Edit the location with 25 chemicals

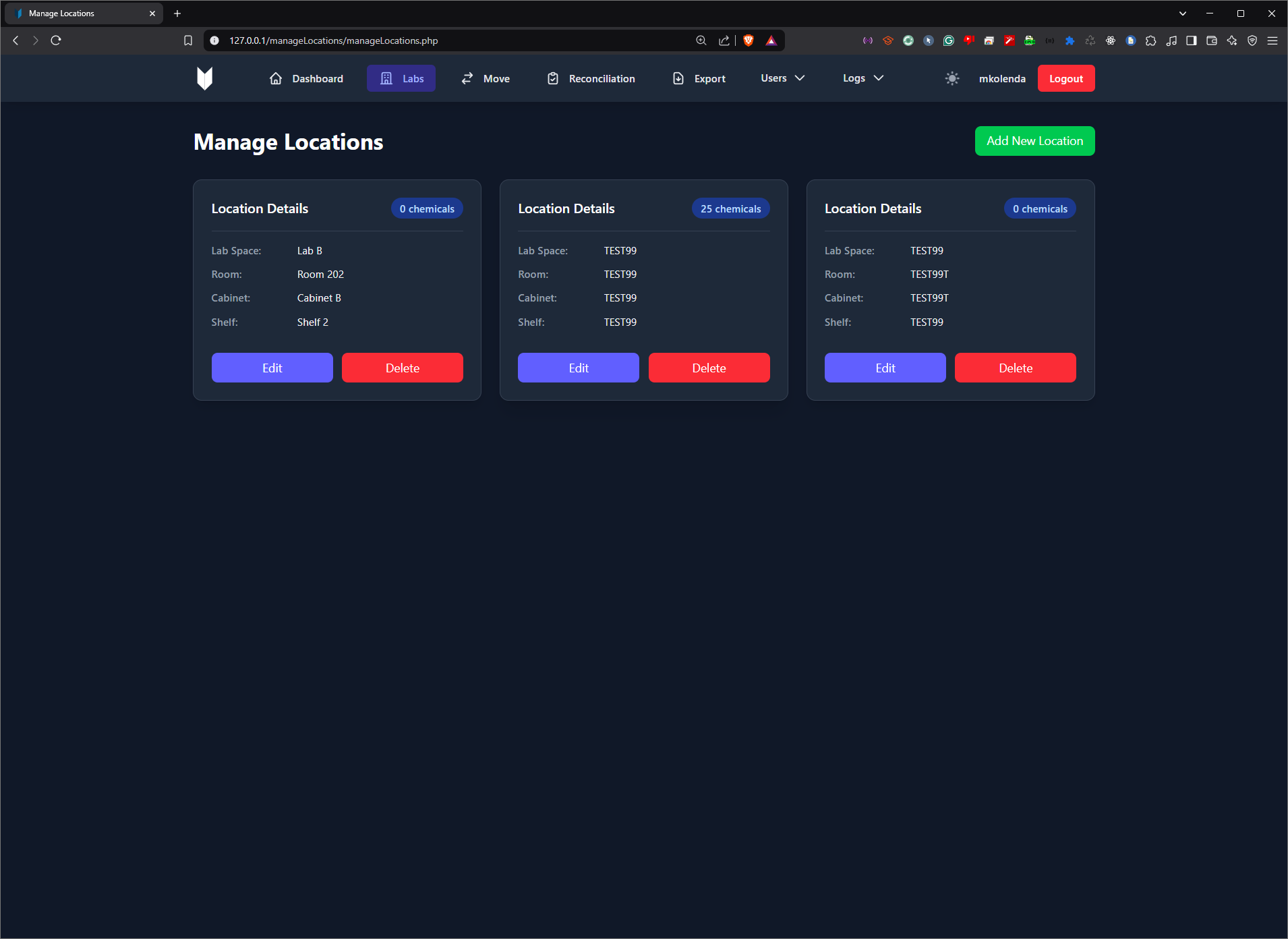579,368
